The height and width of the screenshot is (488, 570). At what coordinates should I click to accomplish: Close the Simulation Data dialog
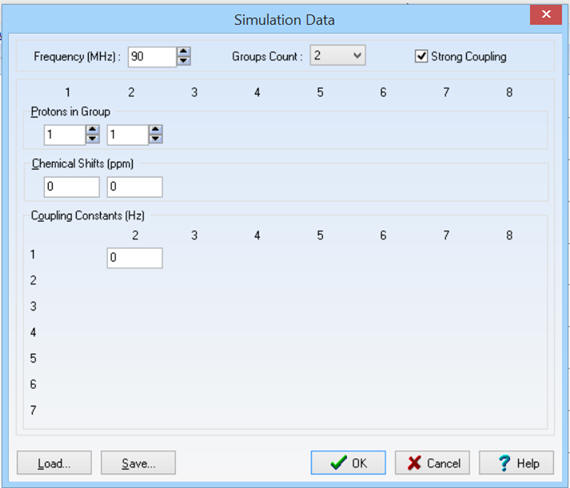(x=546, y=15)
